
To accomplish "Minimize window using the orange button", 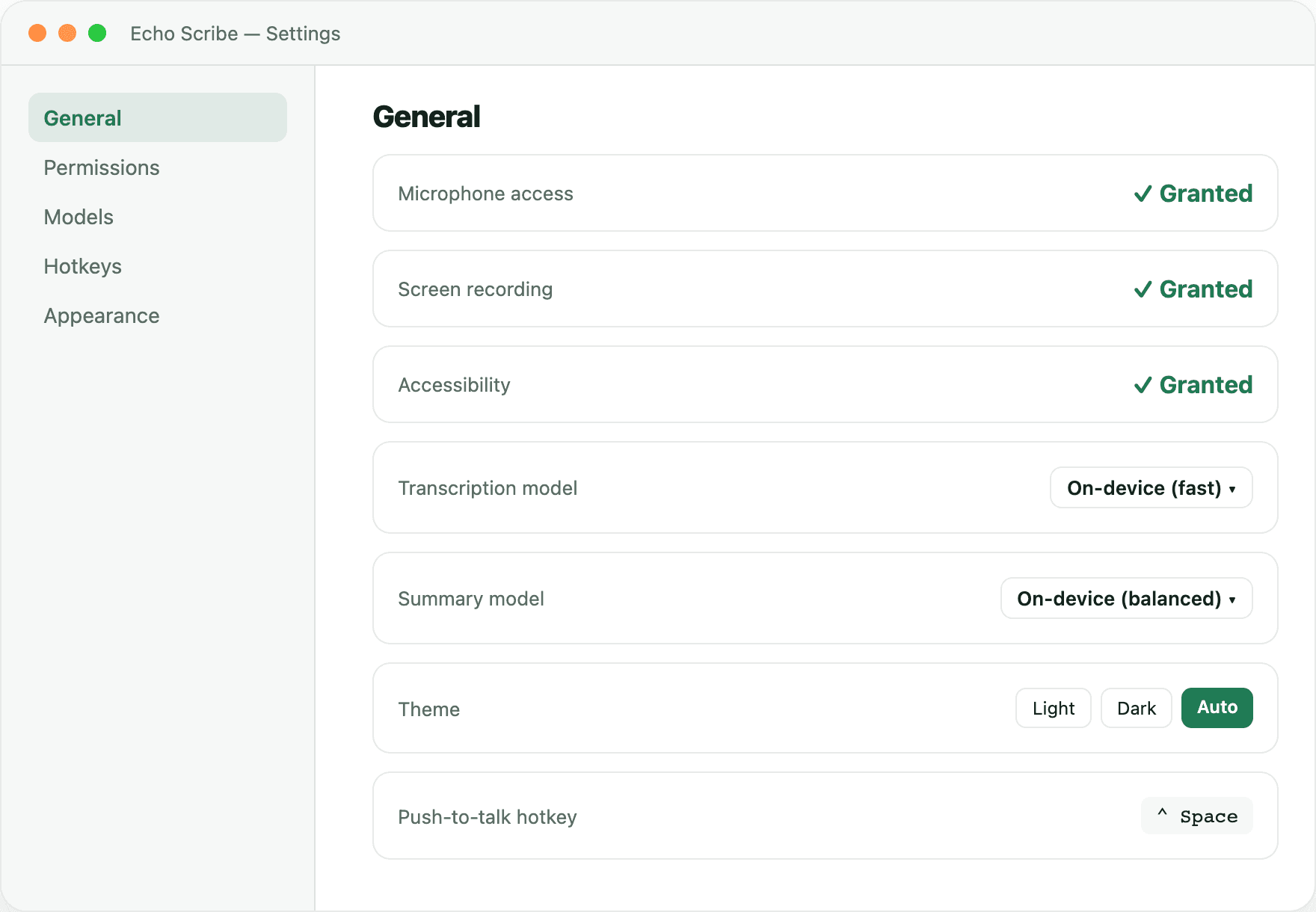I will (x=67, y=33).
